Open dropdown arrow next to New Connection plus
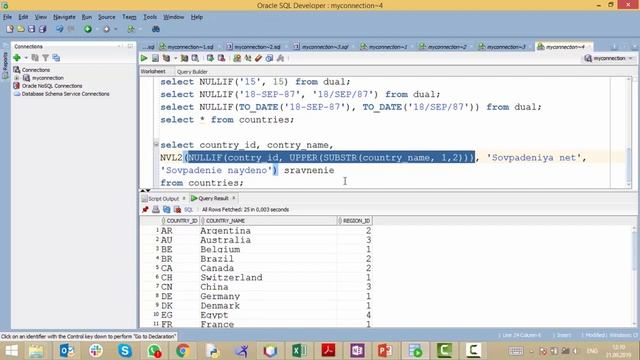The width and height of the screenshot is (640, 360). (26, 58)
